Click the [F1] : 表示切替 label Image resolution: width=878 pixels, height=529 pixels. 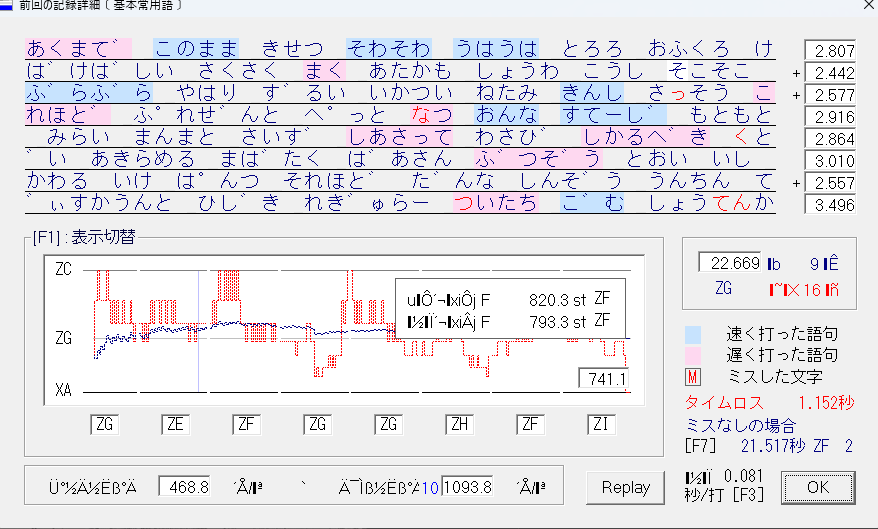pyautogui.click(x=84, y=237)
